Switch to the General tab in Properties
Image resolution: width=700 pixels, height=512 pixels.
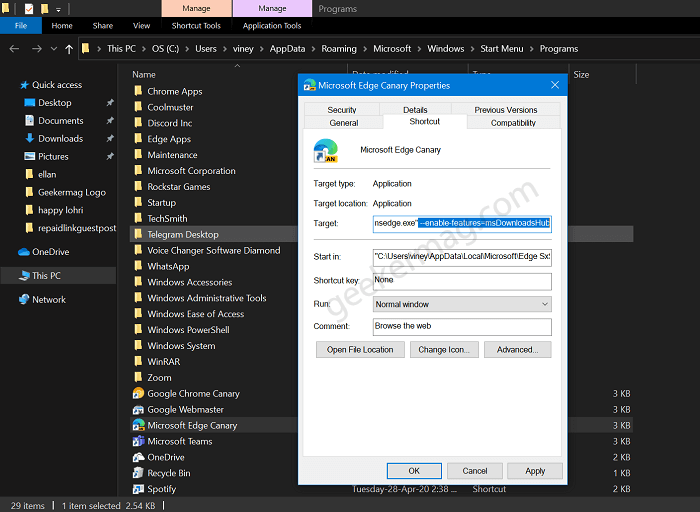(344, 123)
